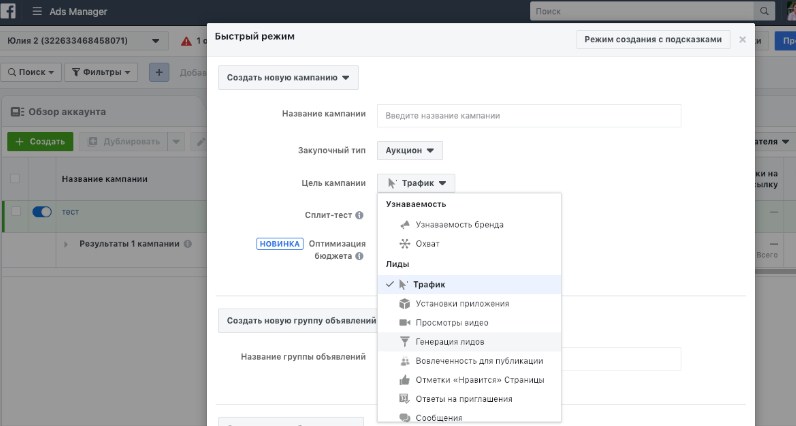Click the chat bubble icon for Messages
This screenshot has height=426, width=796.
405,418
